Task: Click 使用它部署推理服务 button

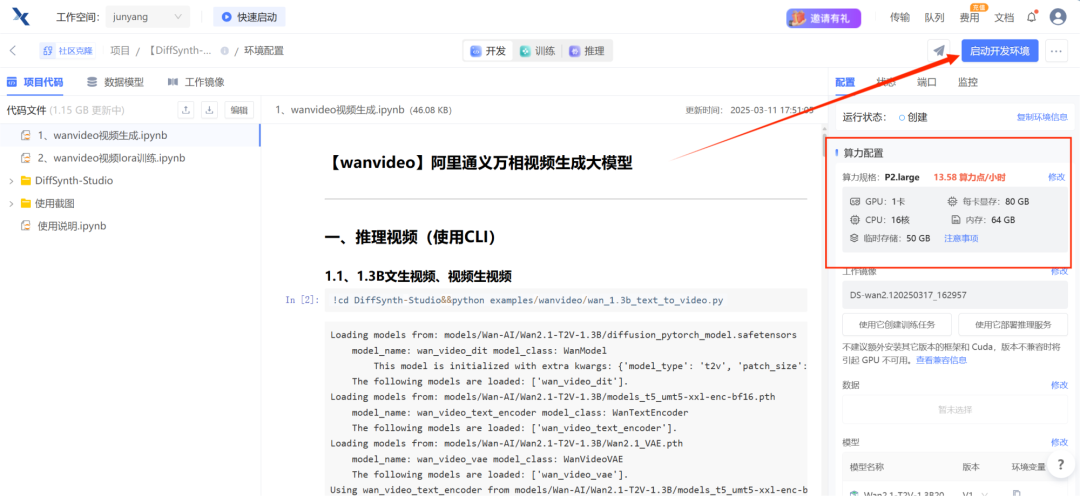Action: pos(1012,324)
